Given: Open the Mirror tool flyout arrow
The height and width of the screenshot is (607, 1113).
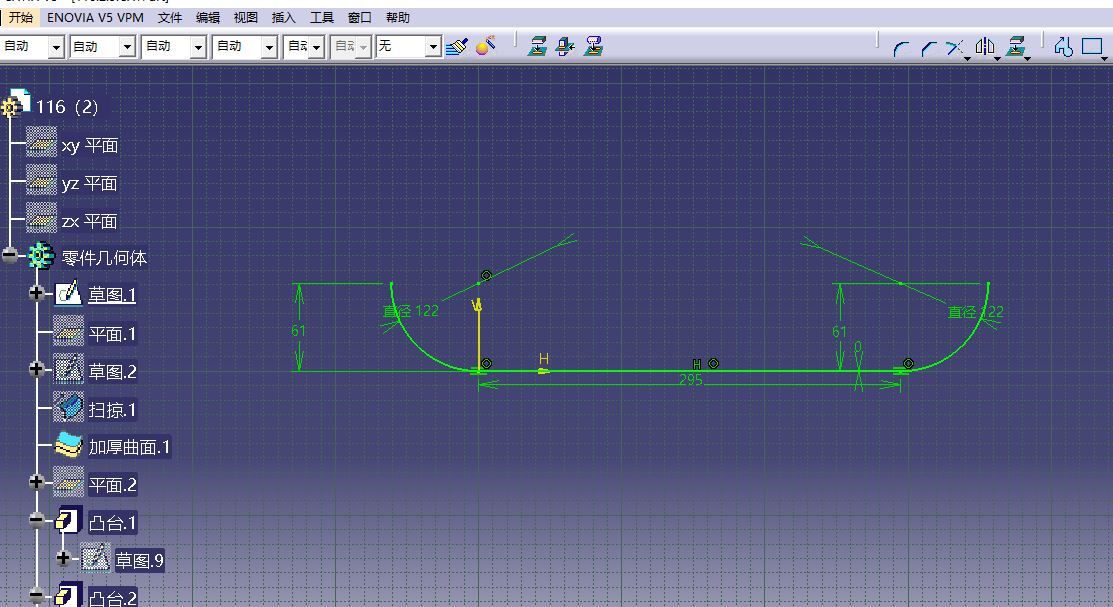Looking at the screenshot, I should 997,58.
